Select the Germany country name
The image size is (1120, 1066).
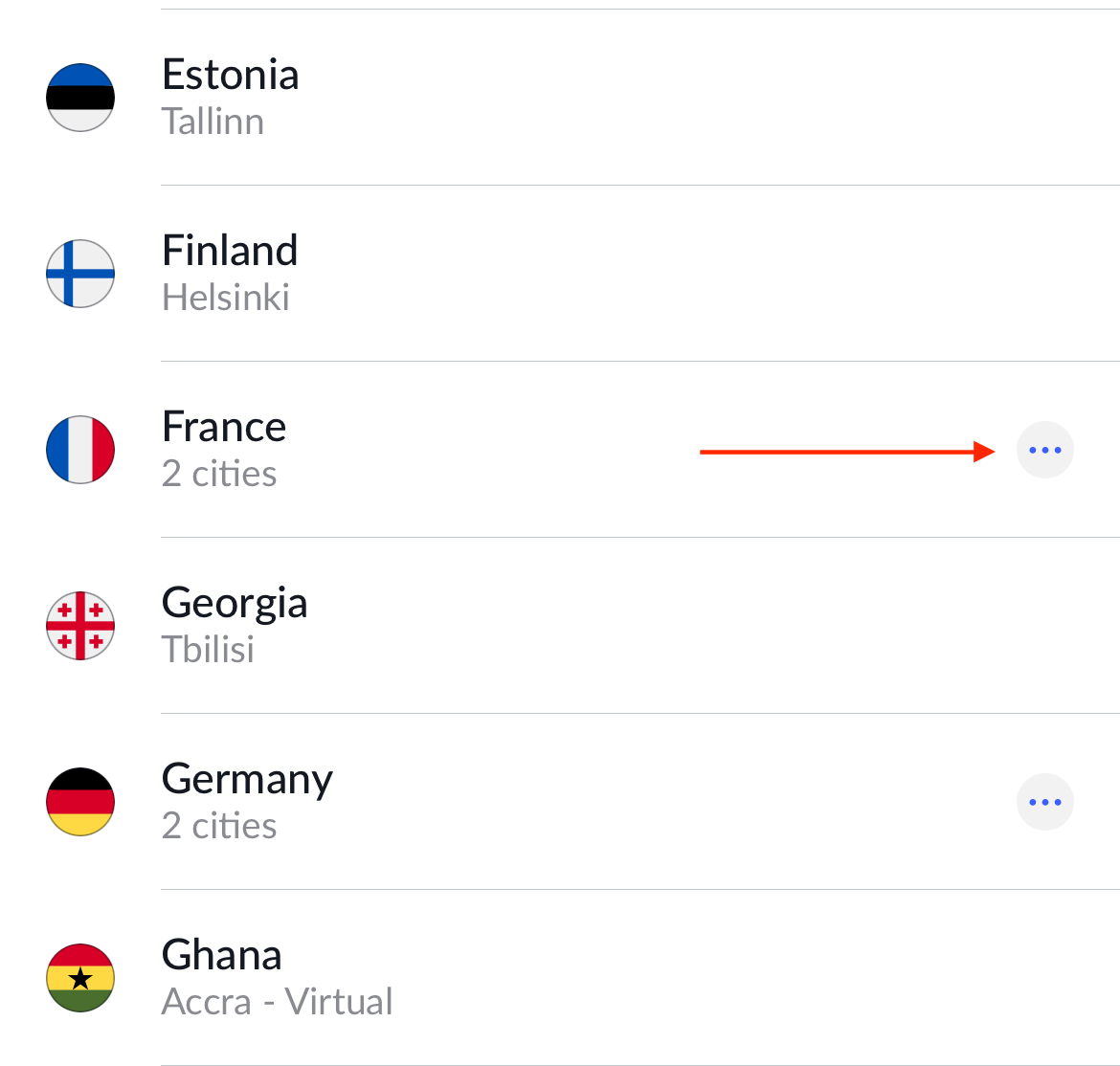point(247,781)
